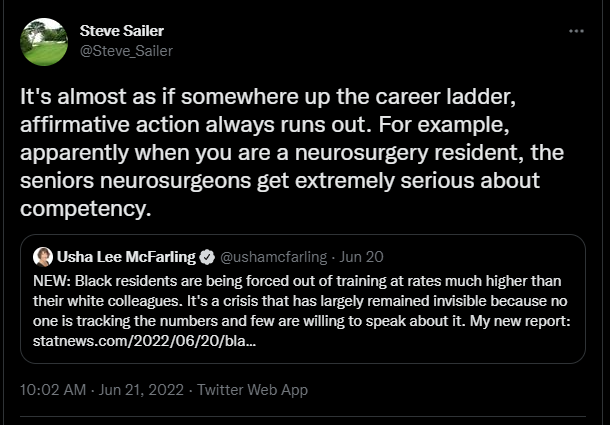Click Usha Lee McFarling's small avatar
The width and height of the screenshot is (610, 425).
(x=43, y=257)
